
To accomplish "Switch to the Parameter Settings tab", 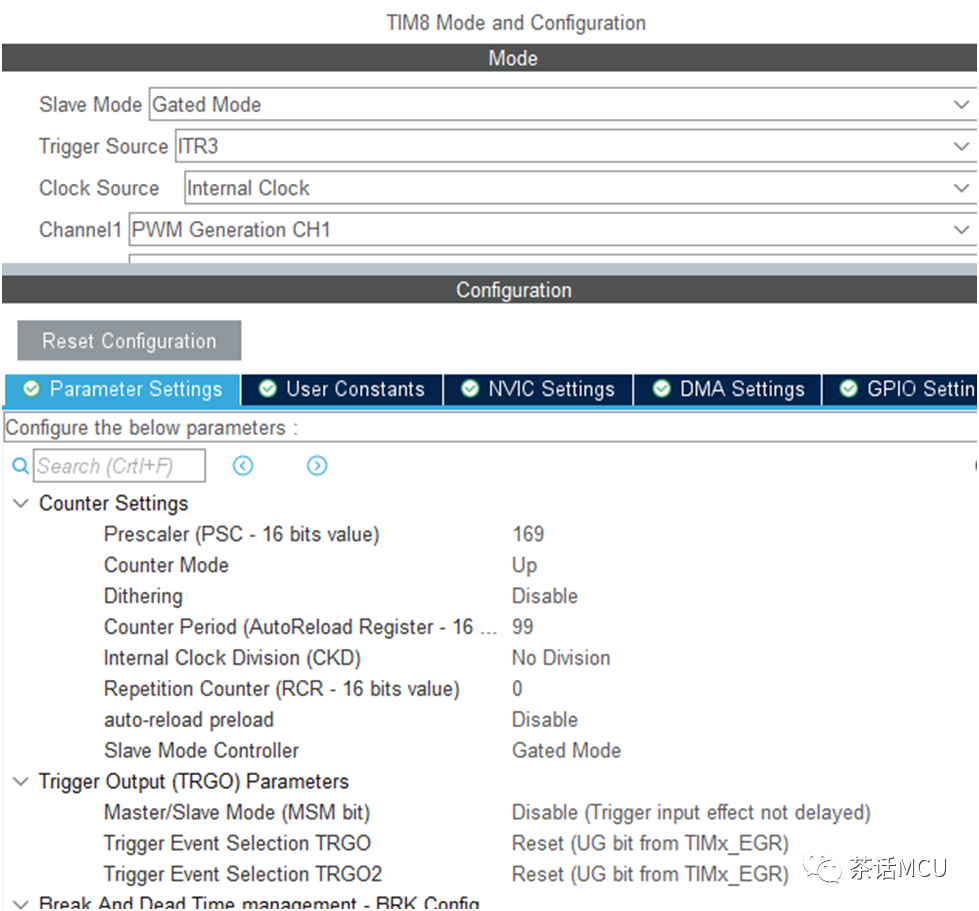I will click(122, 390).
